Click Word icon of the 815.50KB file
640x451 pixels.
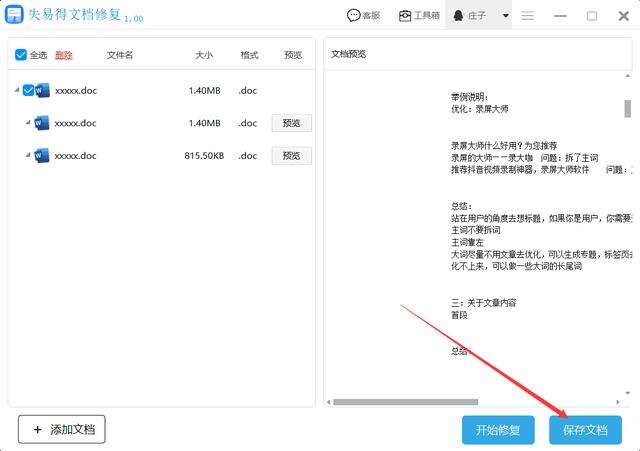(x=42, y=156)
